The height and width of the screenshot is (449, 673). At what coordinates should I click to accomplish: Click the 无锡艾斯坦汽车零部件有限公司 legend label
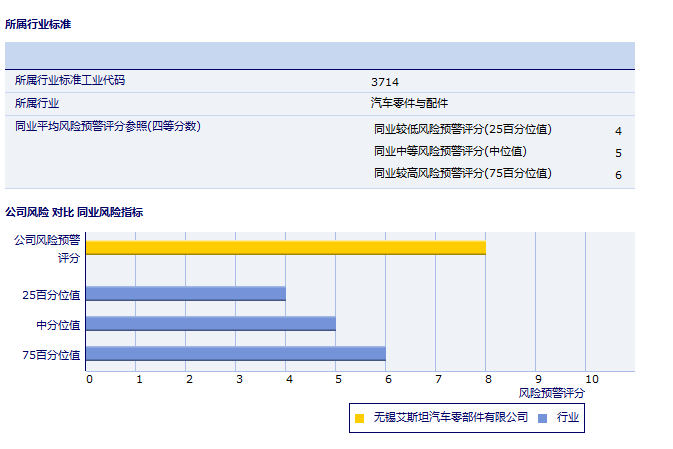(x=450, y=417)
